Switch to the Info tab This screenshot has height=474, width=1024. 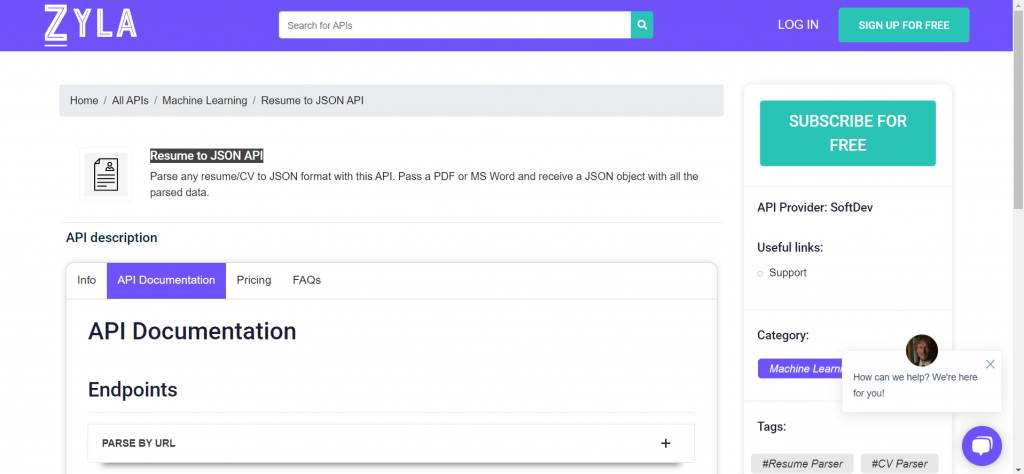[86, 281]
